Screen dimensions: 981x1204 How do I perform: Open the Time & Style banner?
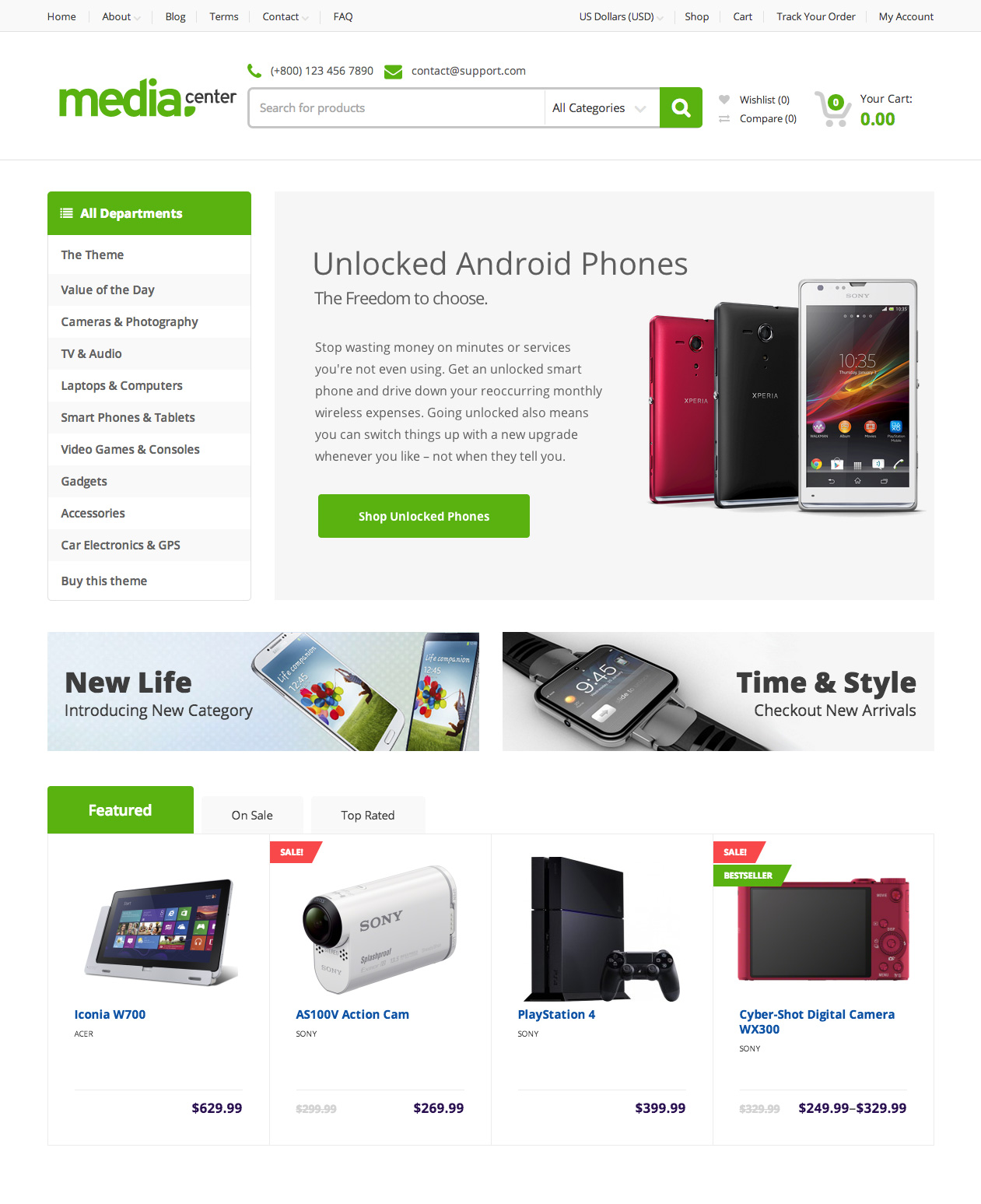(x=718, y=691)
